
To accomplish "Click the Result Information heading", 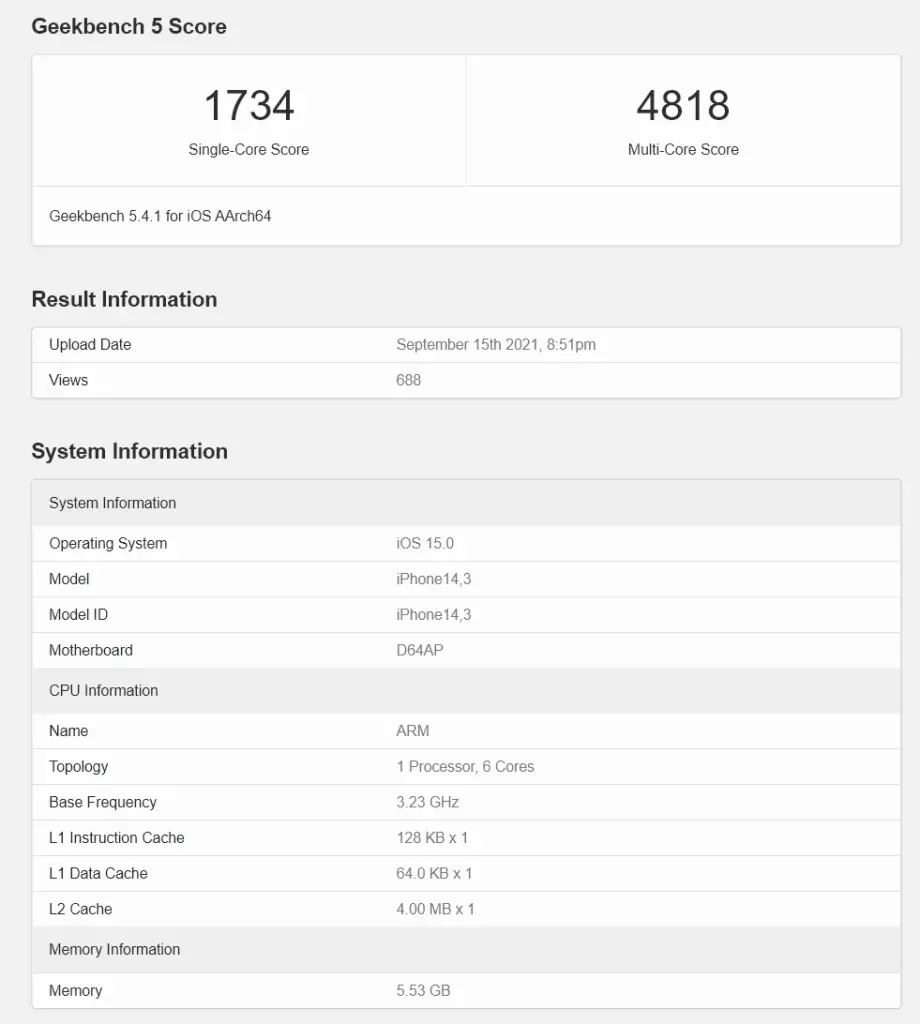I will pyautogui.click(x=124, y=299).
